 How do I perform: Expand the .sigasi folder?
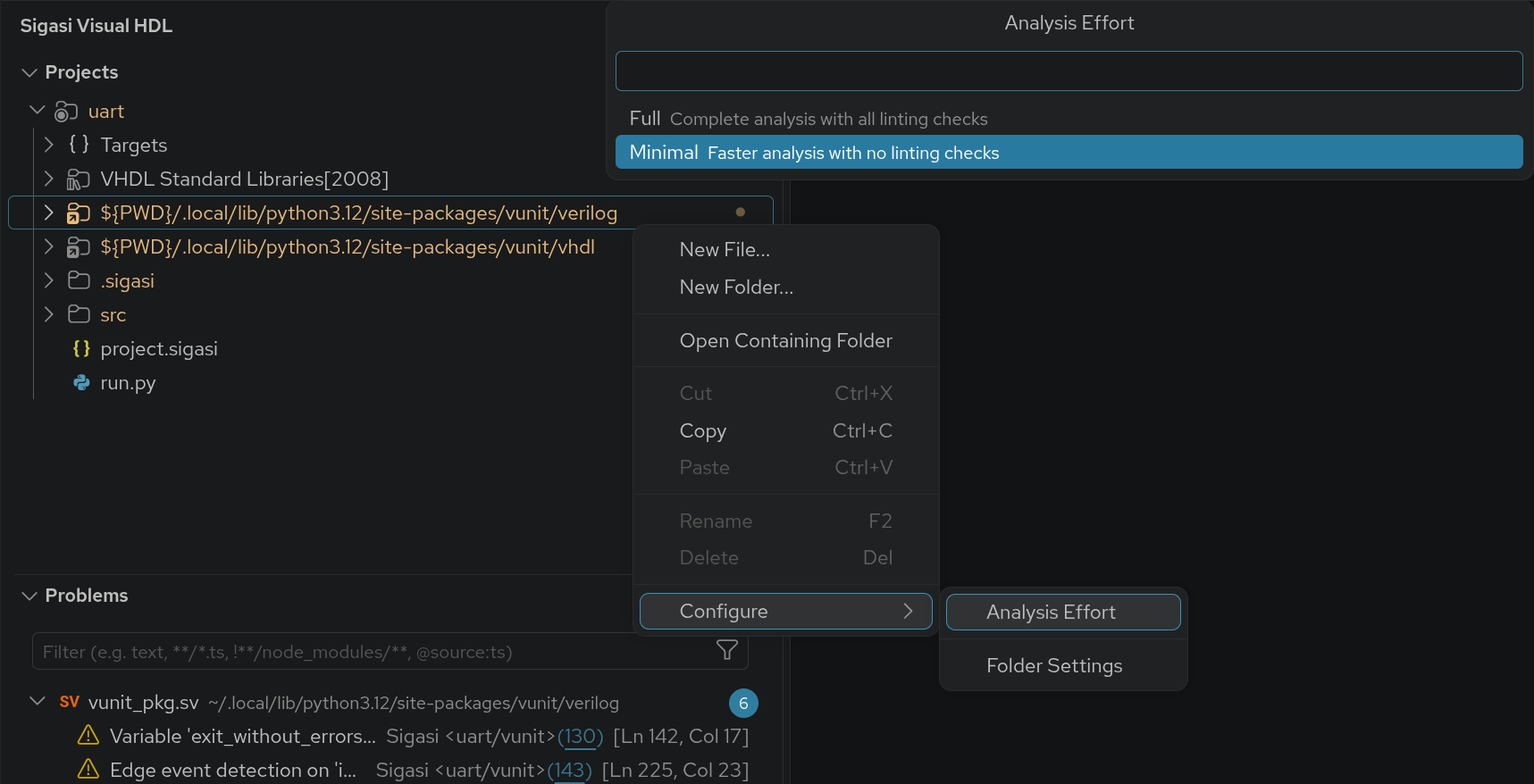click(49, 280)
